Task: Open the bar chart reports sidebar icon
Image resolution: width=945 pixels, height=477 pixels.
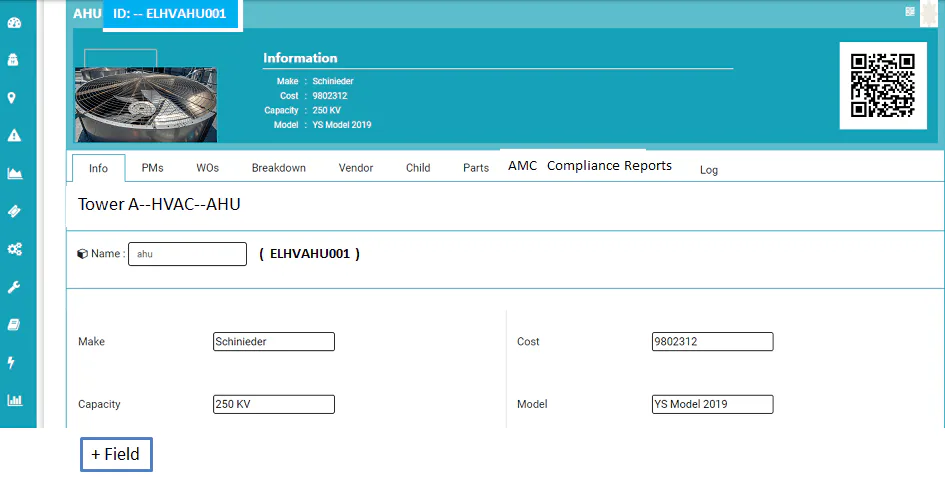Action: click(x=14, y=400)
